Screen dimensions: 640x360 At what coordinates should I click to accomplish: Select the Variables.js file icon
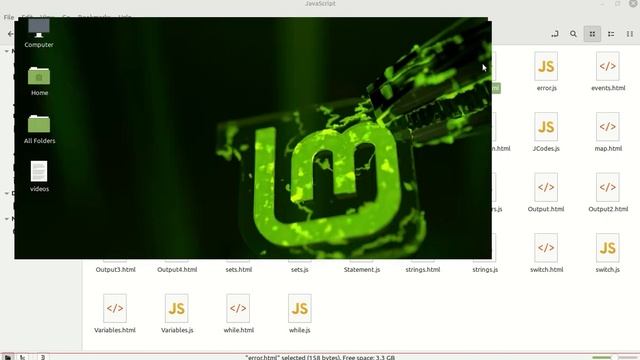tap(176, 308)
